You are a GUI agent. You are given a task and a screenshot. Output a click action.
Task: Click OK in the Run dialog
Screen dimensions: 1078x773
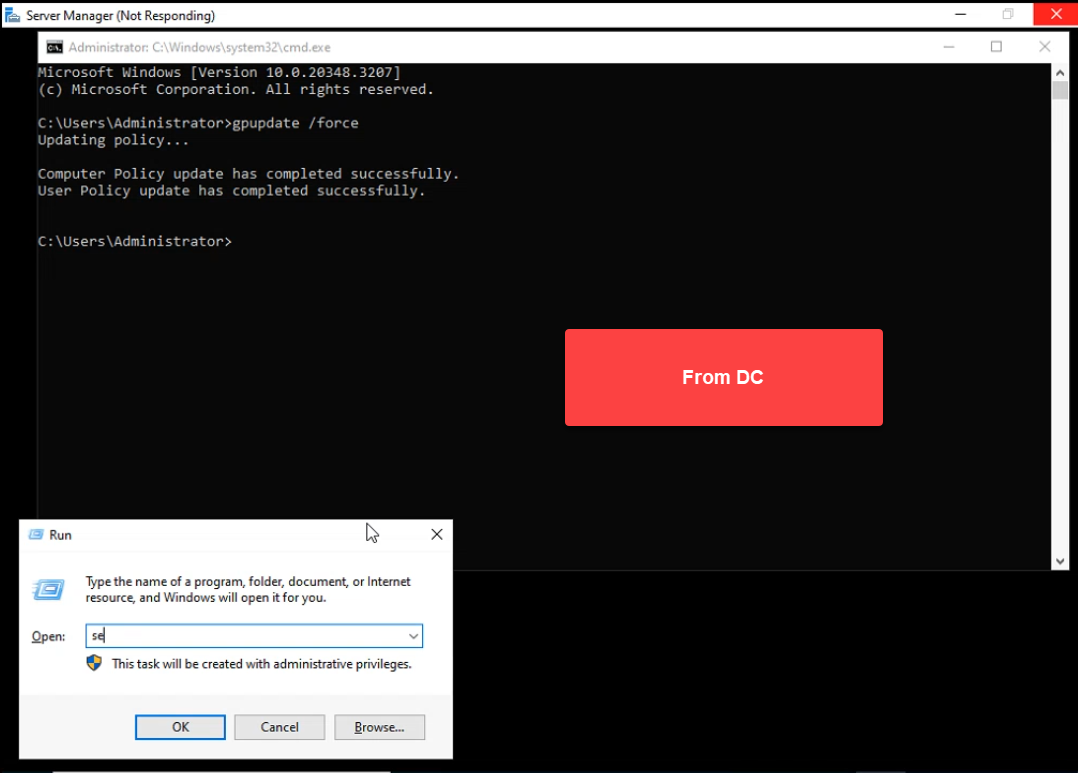[x=180, y=727]
